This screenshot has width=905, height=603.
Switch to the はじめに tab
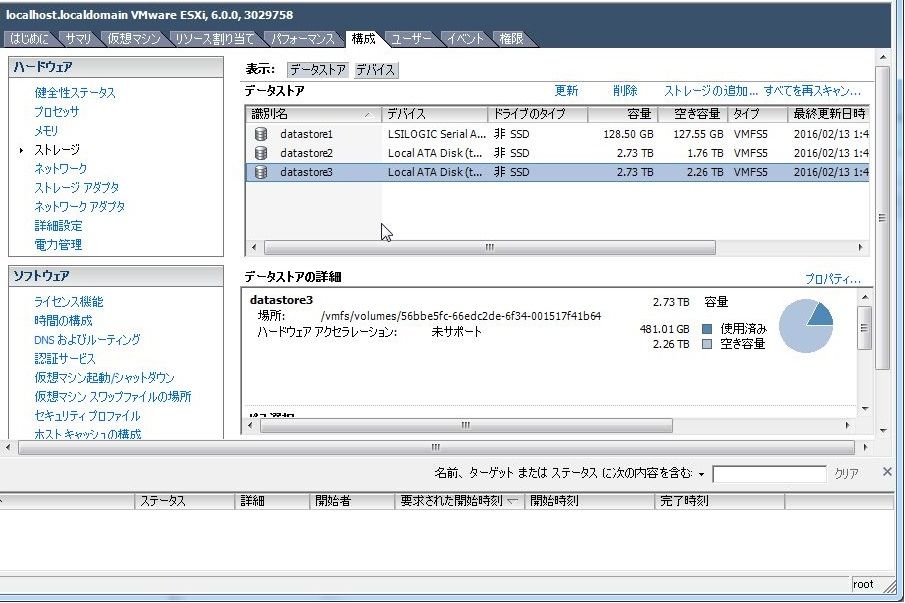[x=29, y=39]
